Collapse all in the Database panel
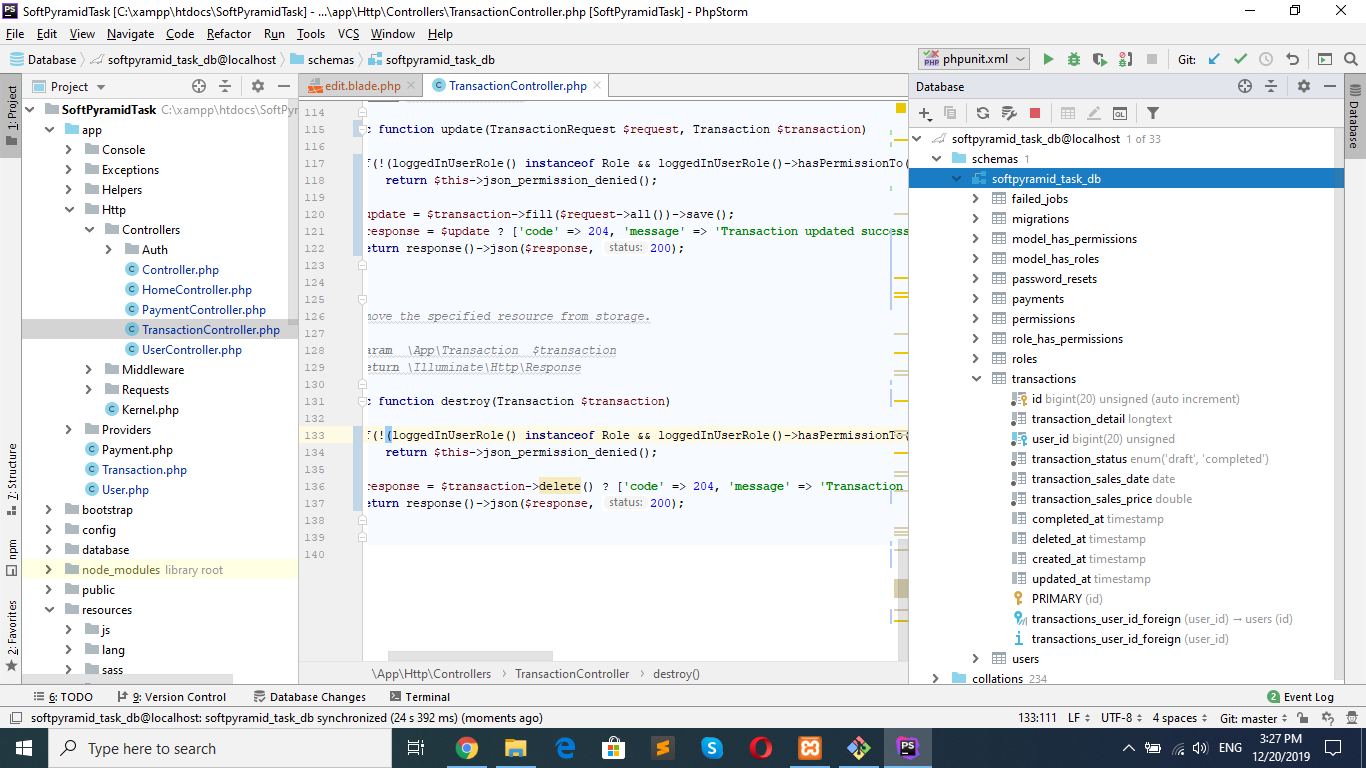Screen dimensions: 1366x768 (x=1270, y=86)
